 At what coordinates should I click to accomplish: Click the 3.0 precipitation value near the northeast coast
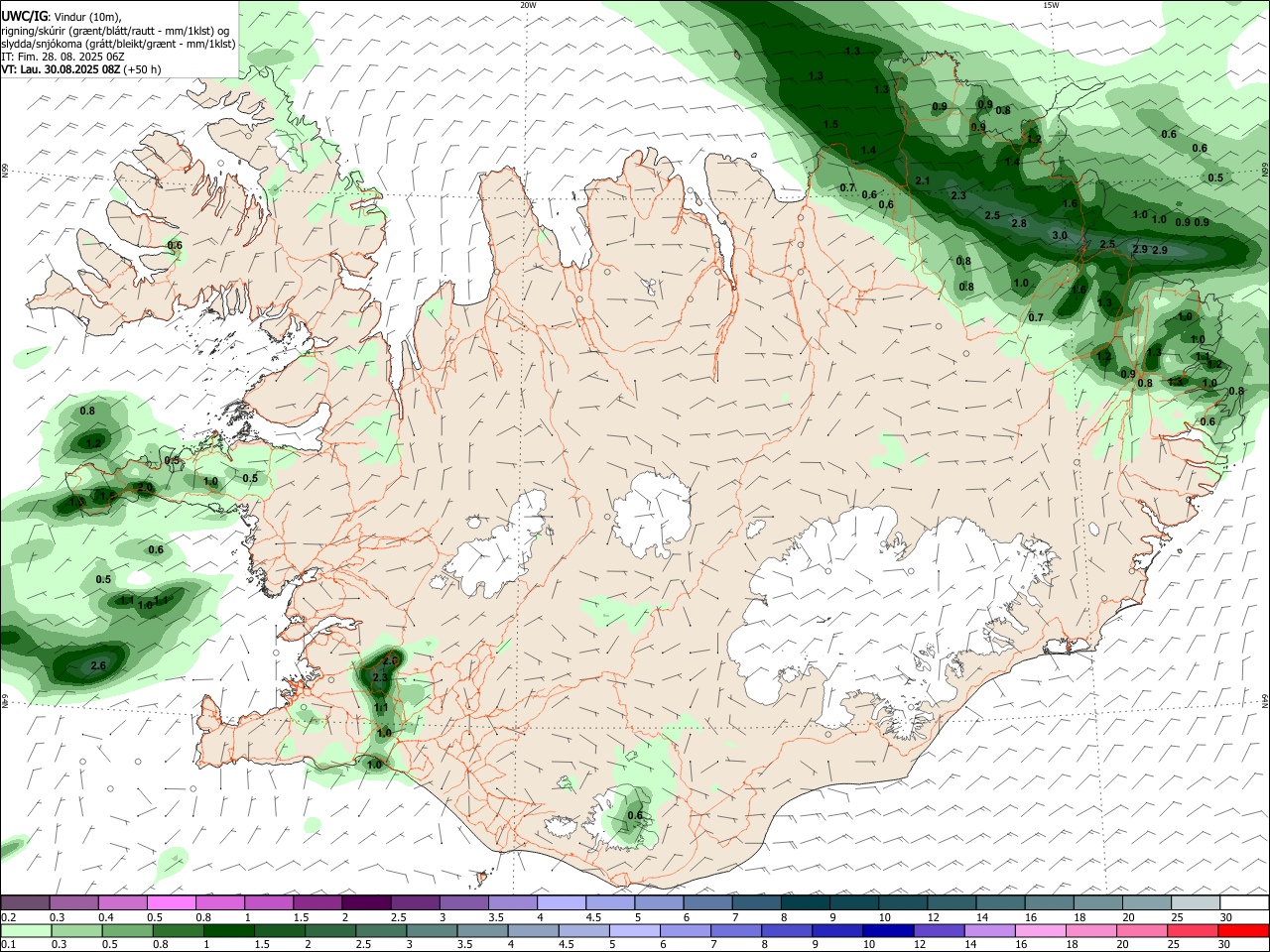pos(1060,235)
